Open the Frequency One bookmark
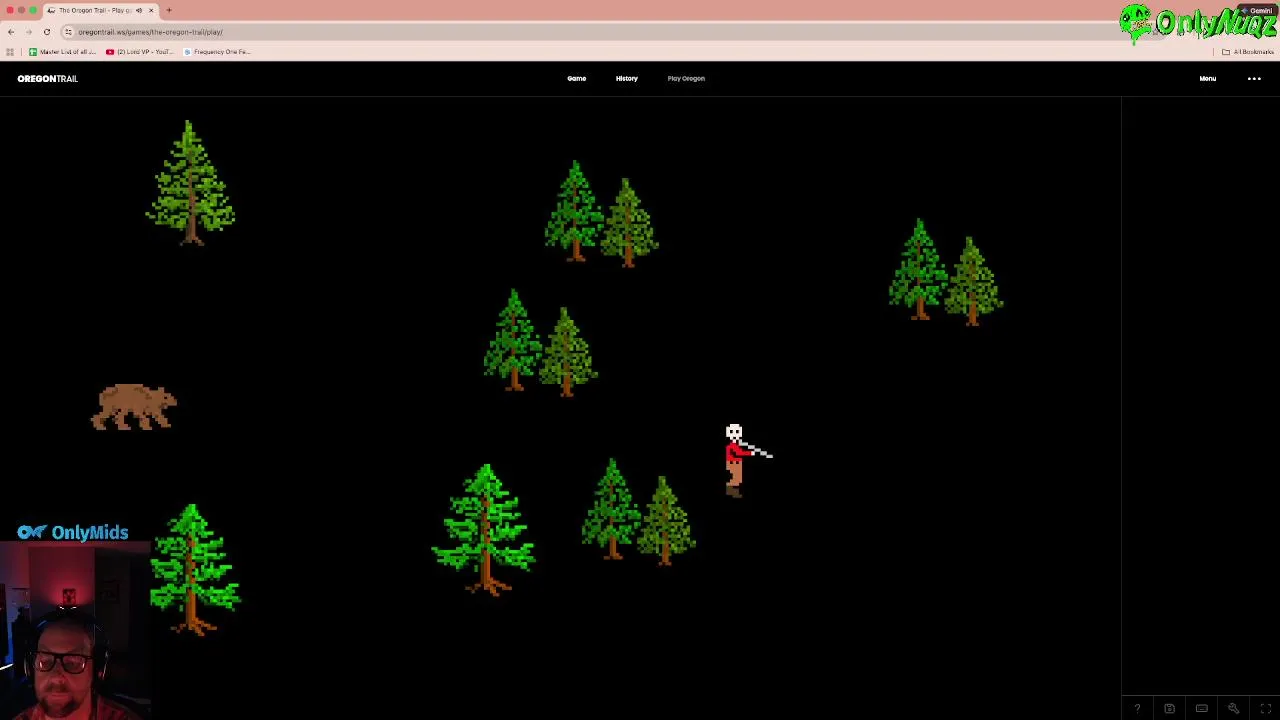The height and width of the screenshot is (720, 1280). click(217, 52)
